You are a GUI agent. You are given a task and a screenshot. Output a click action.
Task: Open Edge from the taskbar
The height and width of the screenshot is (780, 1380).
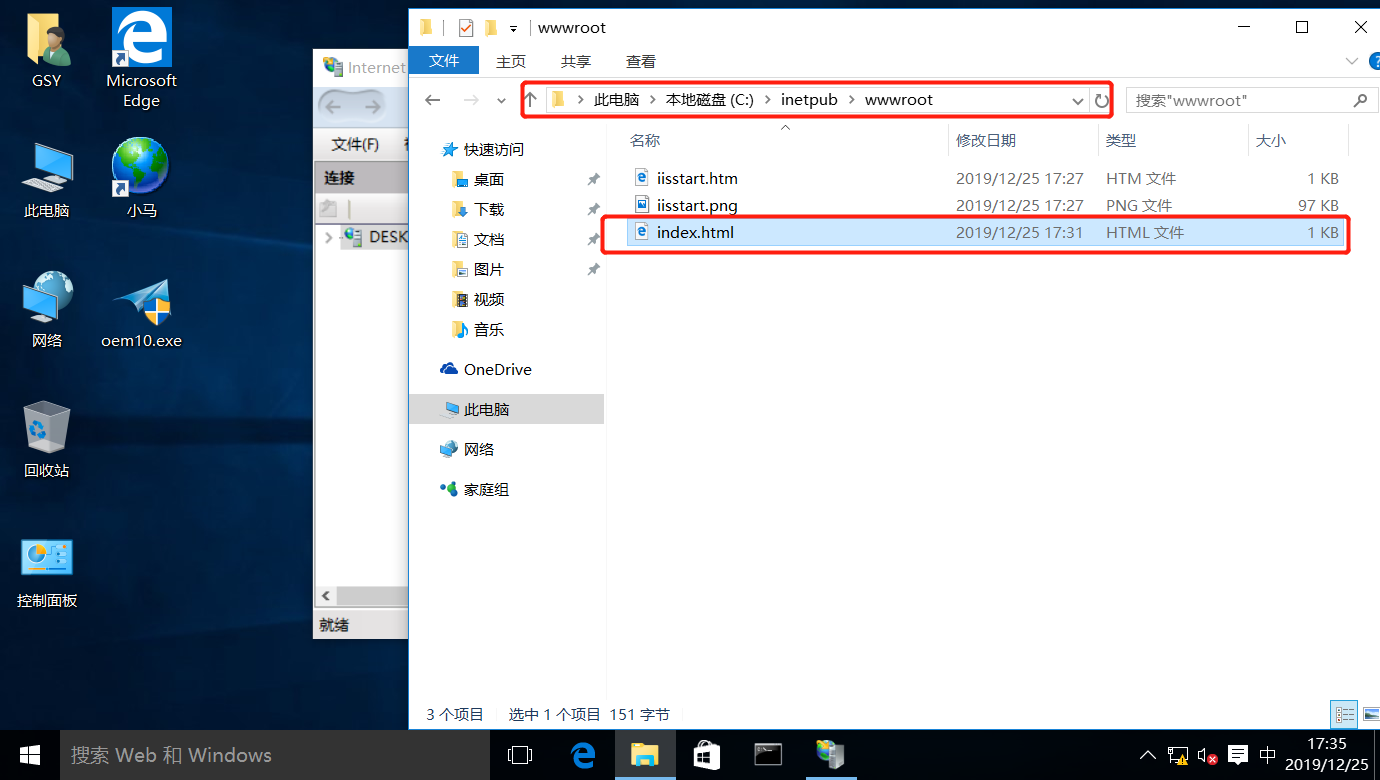click(583, 755)
